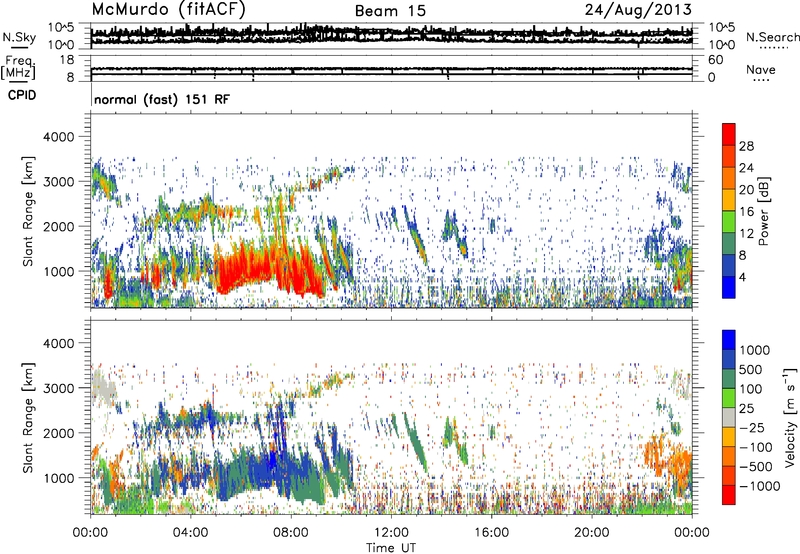The image size is (800, 554).
Task: Click the -1000 tick on the velocity colorbar
Action: click(x=760, y=486)
